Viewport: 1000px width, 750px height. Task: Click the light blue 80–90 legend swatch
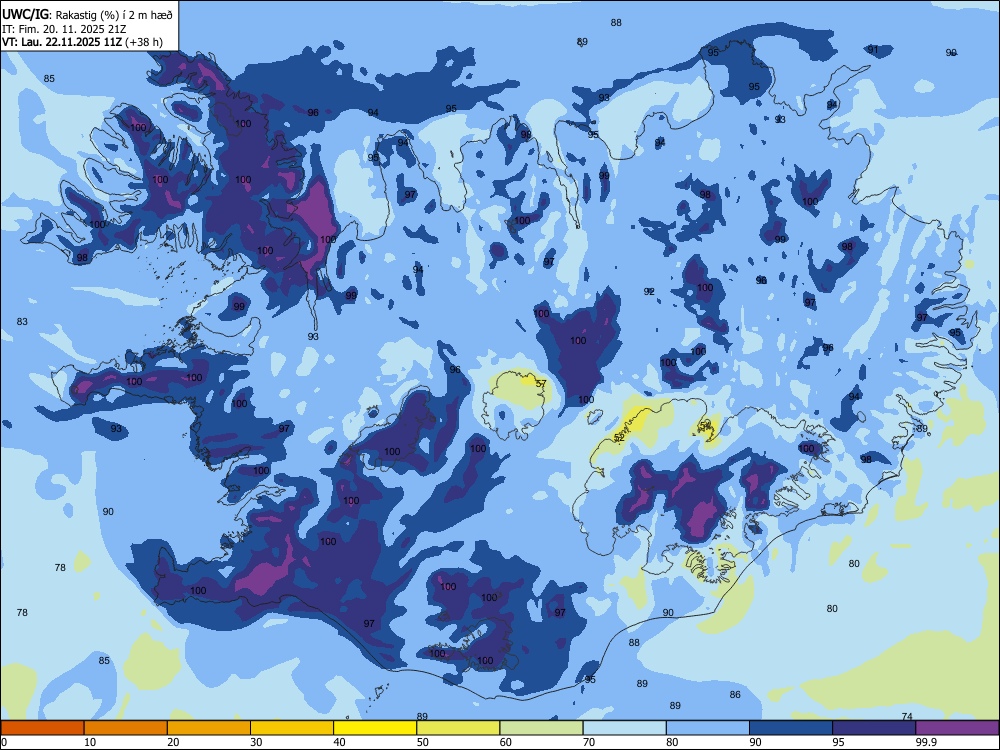point(708,728)
